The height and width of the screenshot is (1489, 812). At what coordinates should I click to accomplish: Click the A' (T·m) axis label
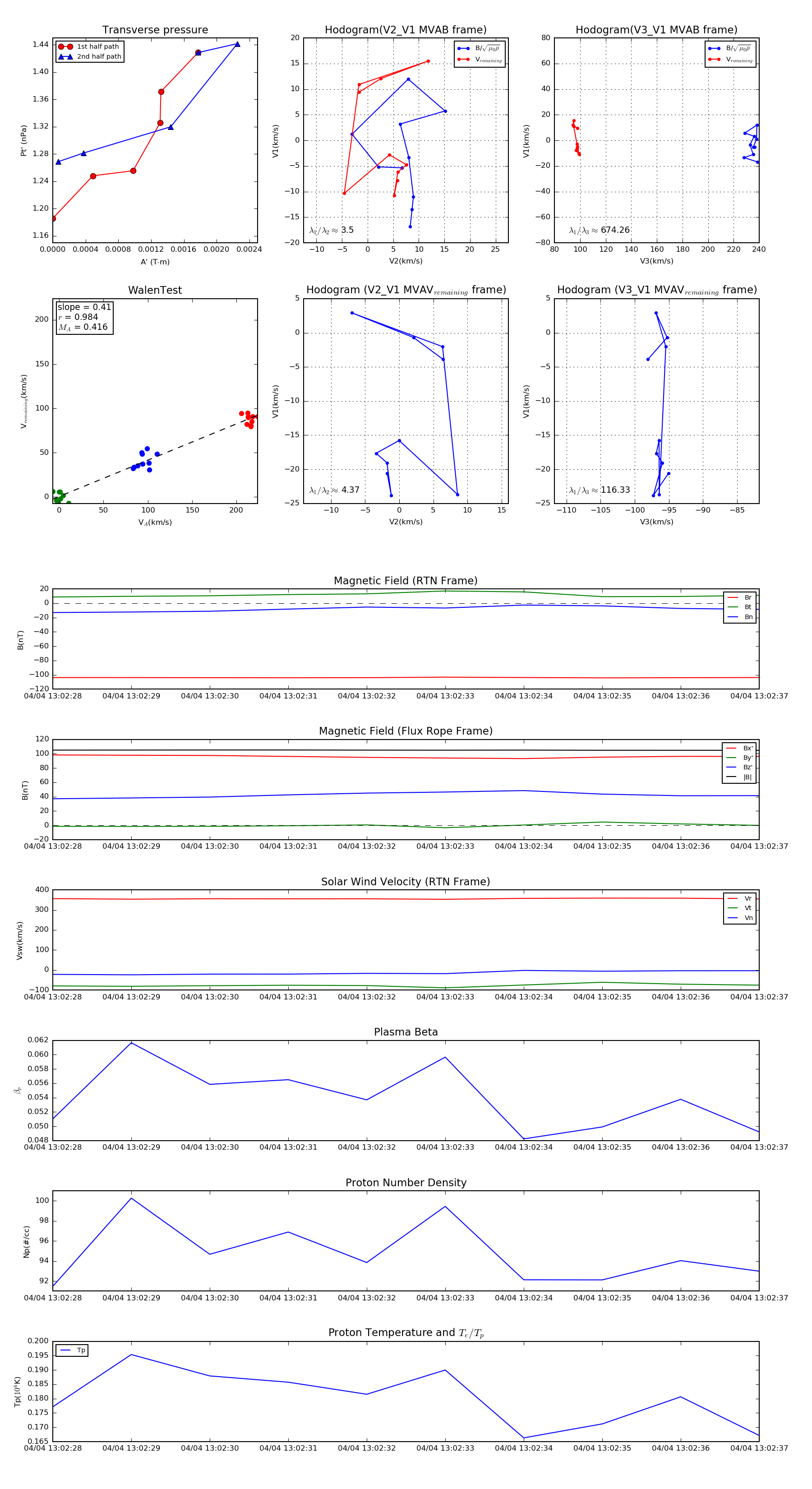pyautogui.click(x=155, y=262)
